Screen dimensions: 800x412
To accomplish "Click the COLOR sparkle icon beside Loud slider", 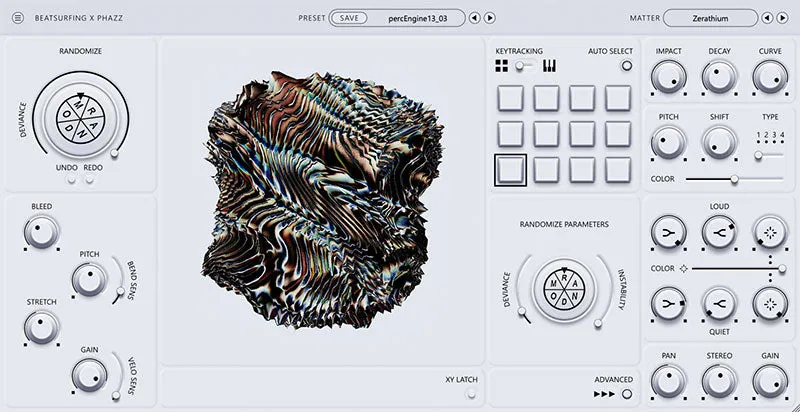I will (x=684, y=268).
